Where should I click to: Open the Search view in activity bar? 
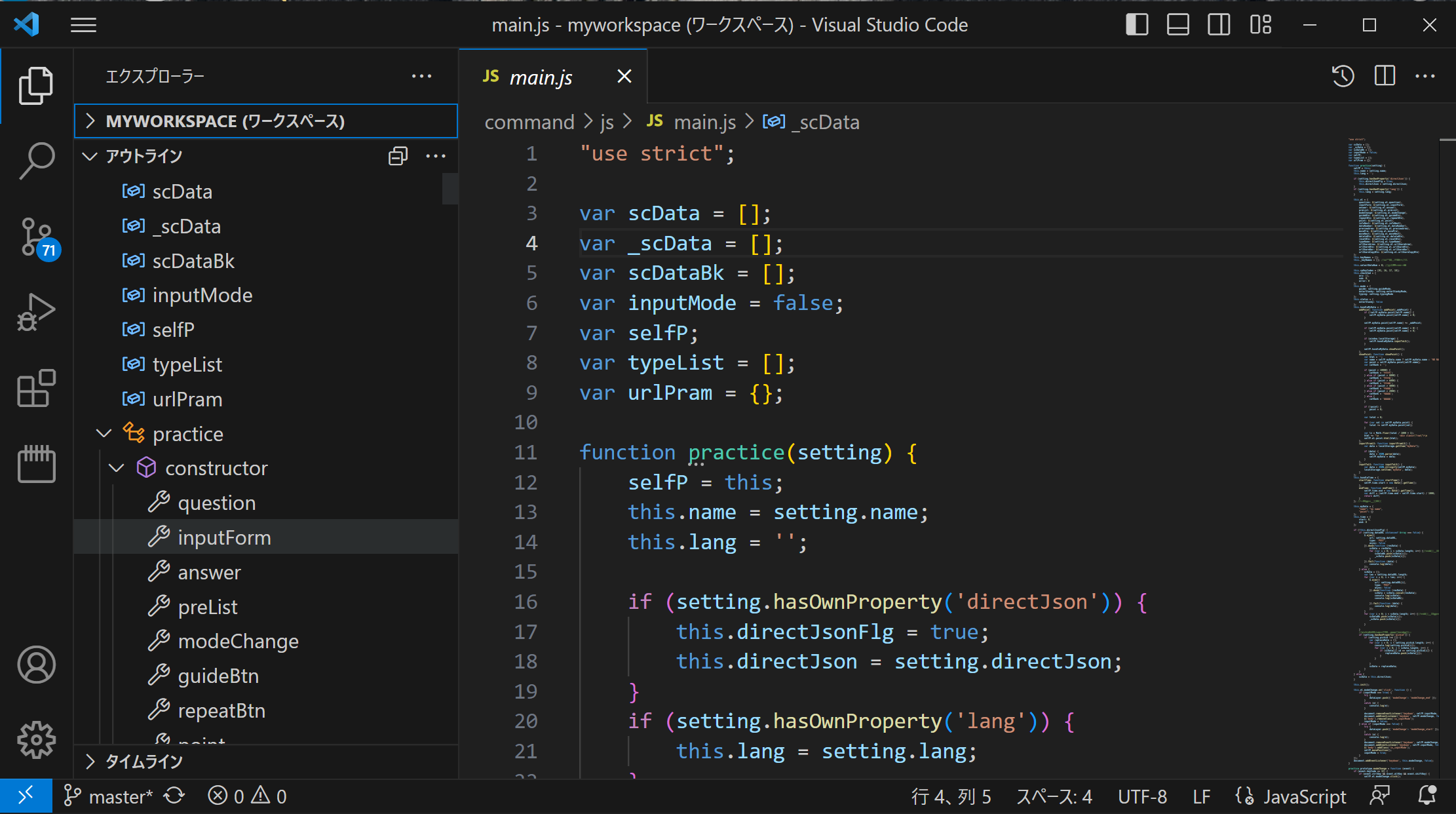pos(37,161)
